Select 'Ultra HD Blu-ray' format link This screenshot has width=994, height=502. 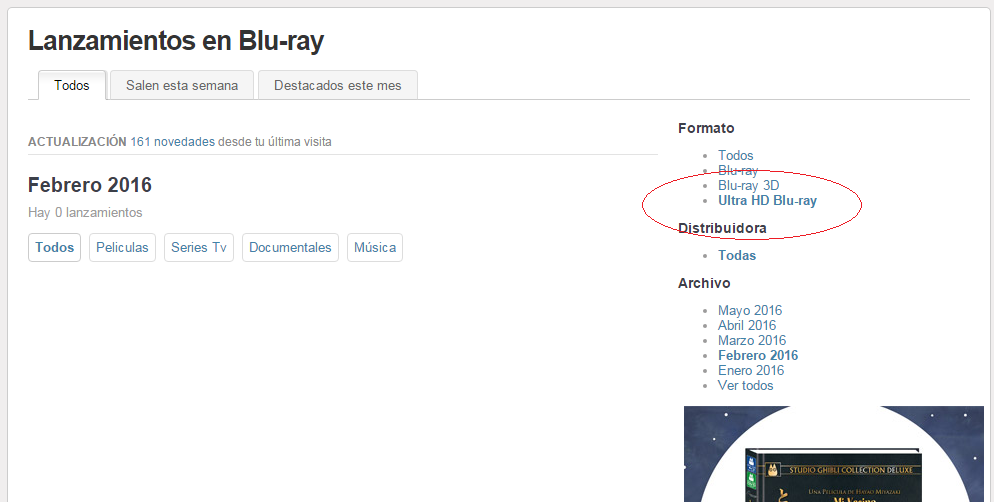tap(767, 200)
